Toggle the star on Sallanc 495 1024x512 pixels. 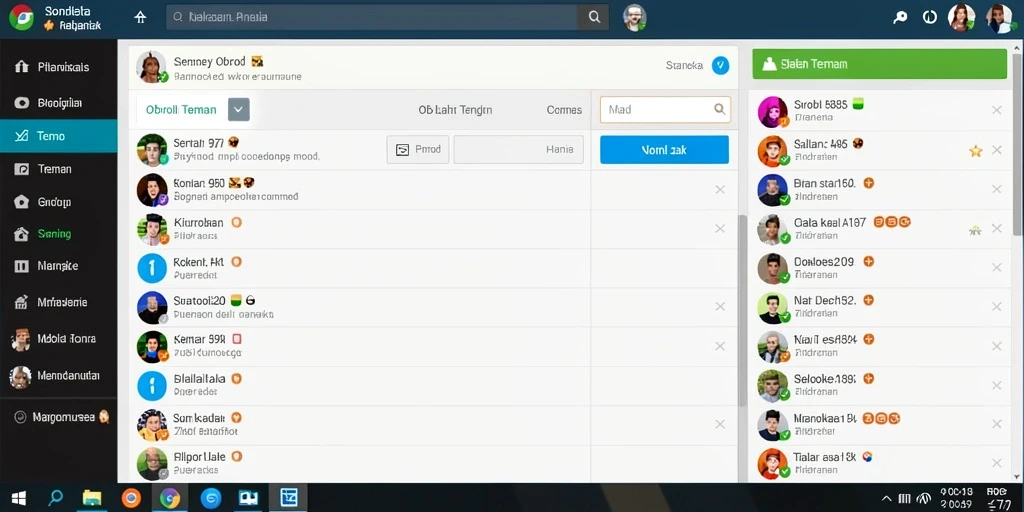(x=976, y=151)
